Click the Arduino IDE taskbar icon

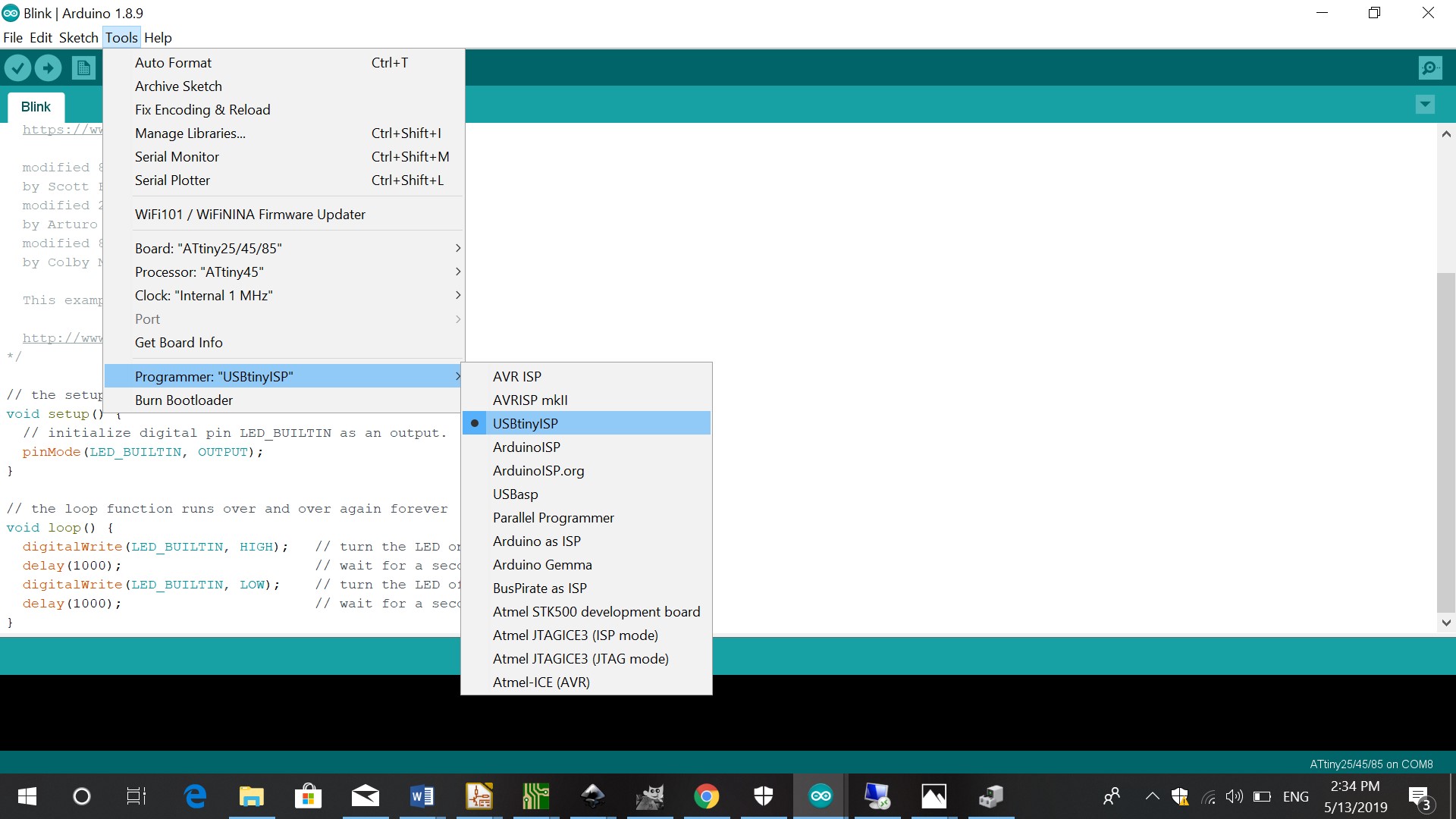[821, 796]
